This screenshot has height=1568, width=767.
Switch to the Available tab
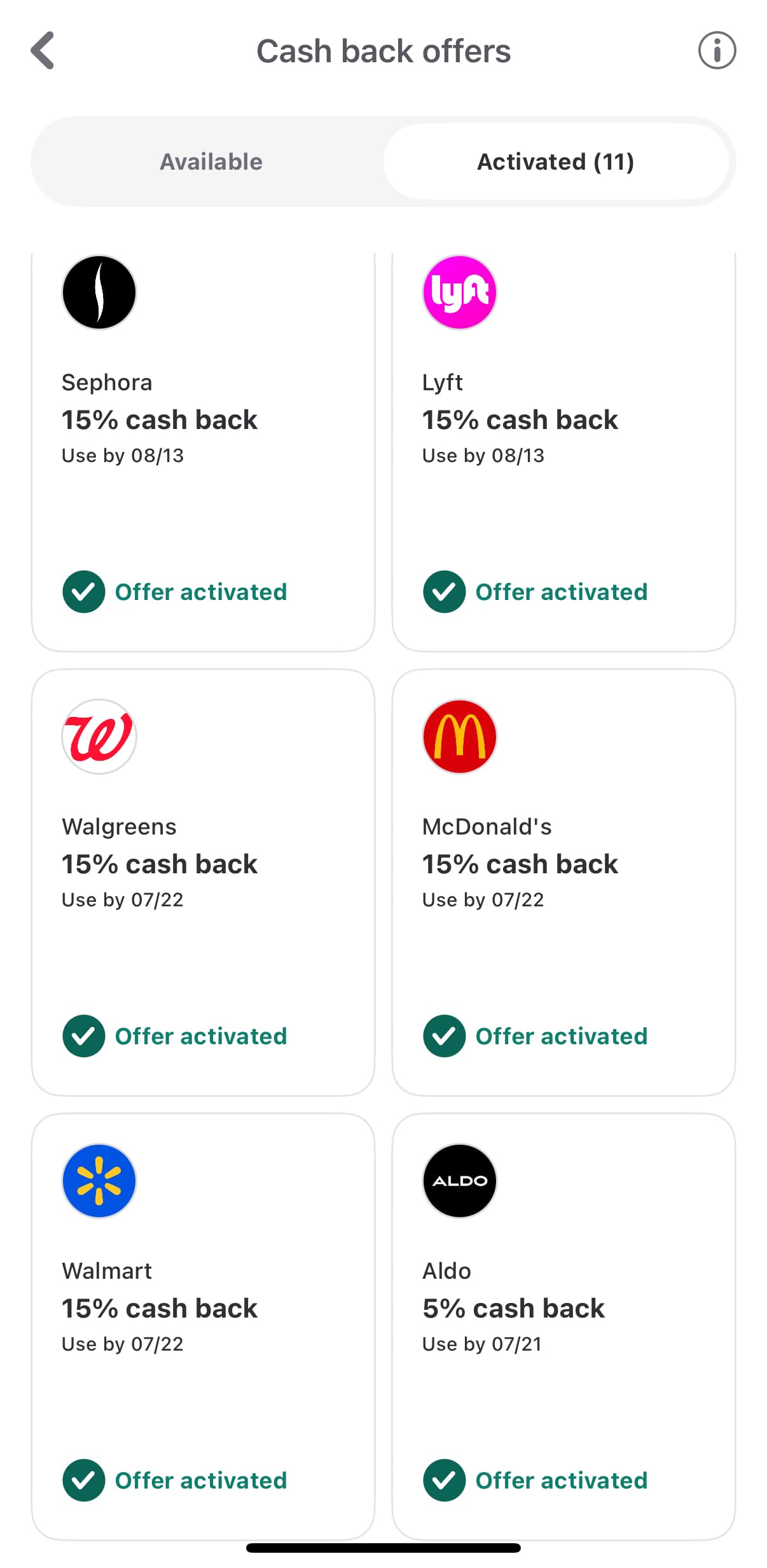211,161
